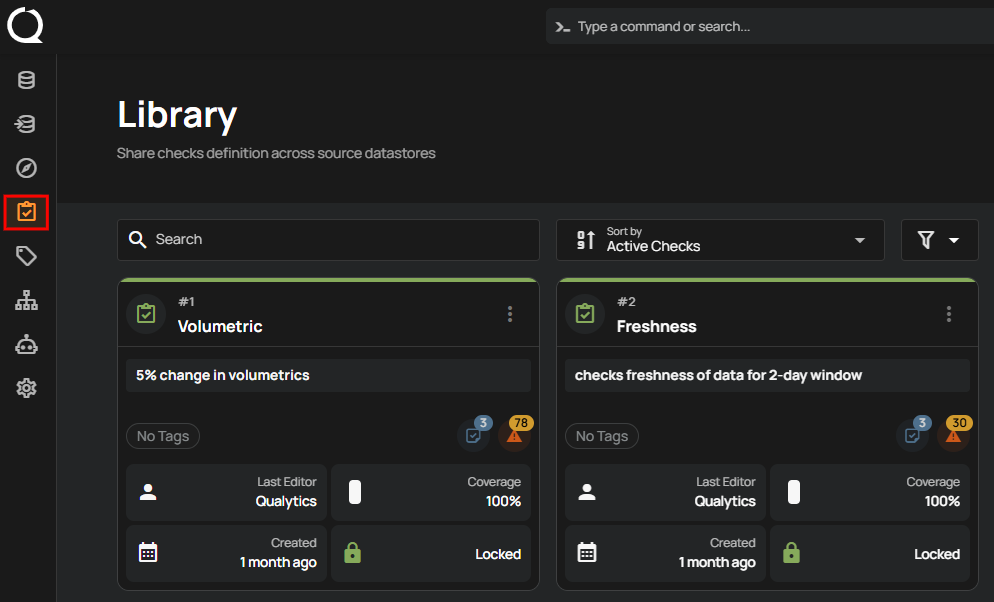
Task: Focus the command or search bar
Action: [770, 27]
